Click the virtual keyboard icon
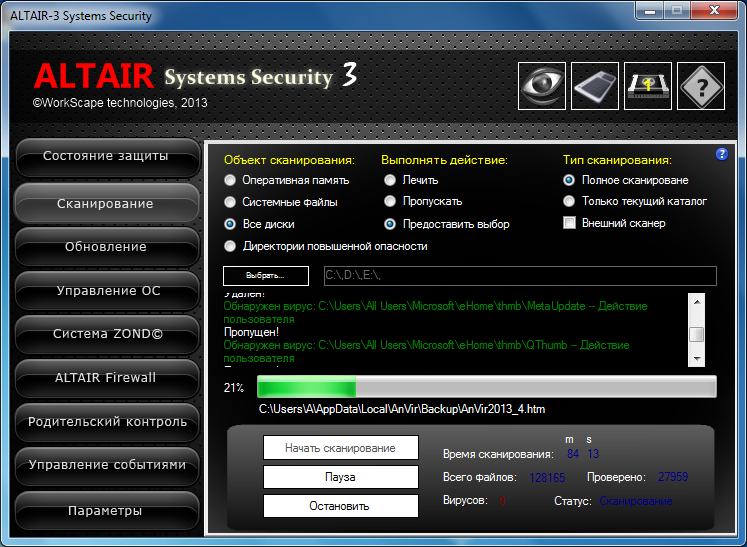Screen dimensions: 747x547 [595, 86]
